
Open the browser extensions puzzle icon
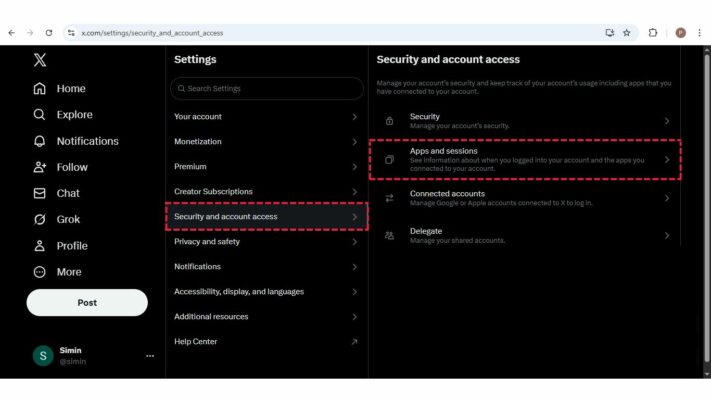click(653, 33)
